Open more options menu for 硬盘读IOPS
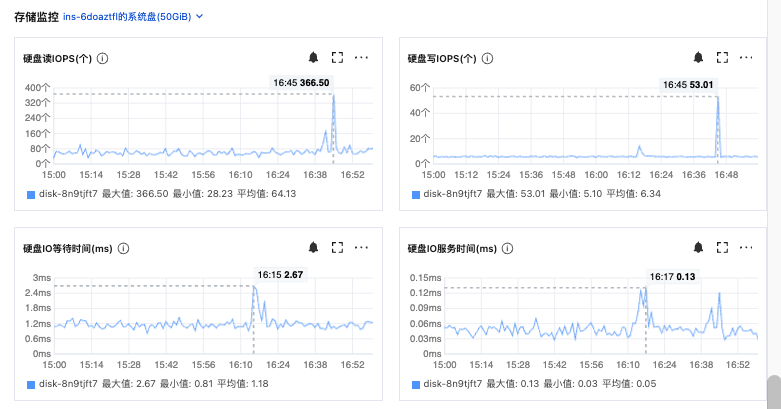This screenshot has width=781, height=409. tap(362, 58)
